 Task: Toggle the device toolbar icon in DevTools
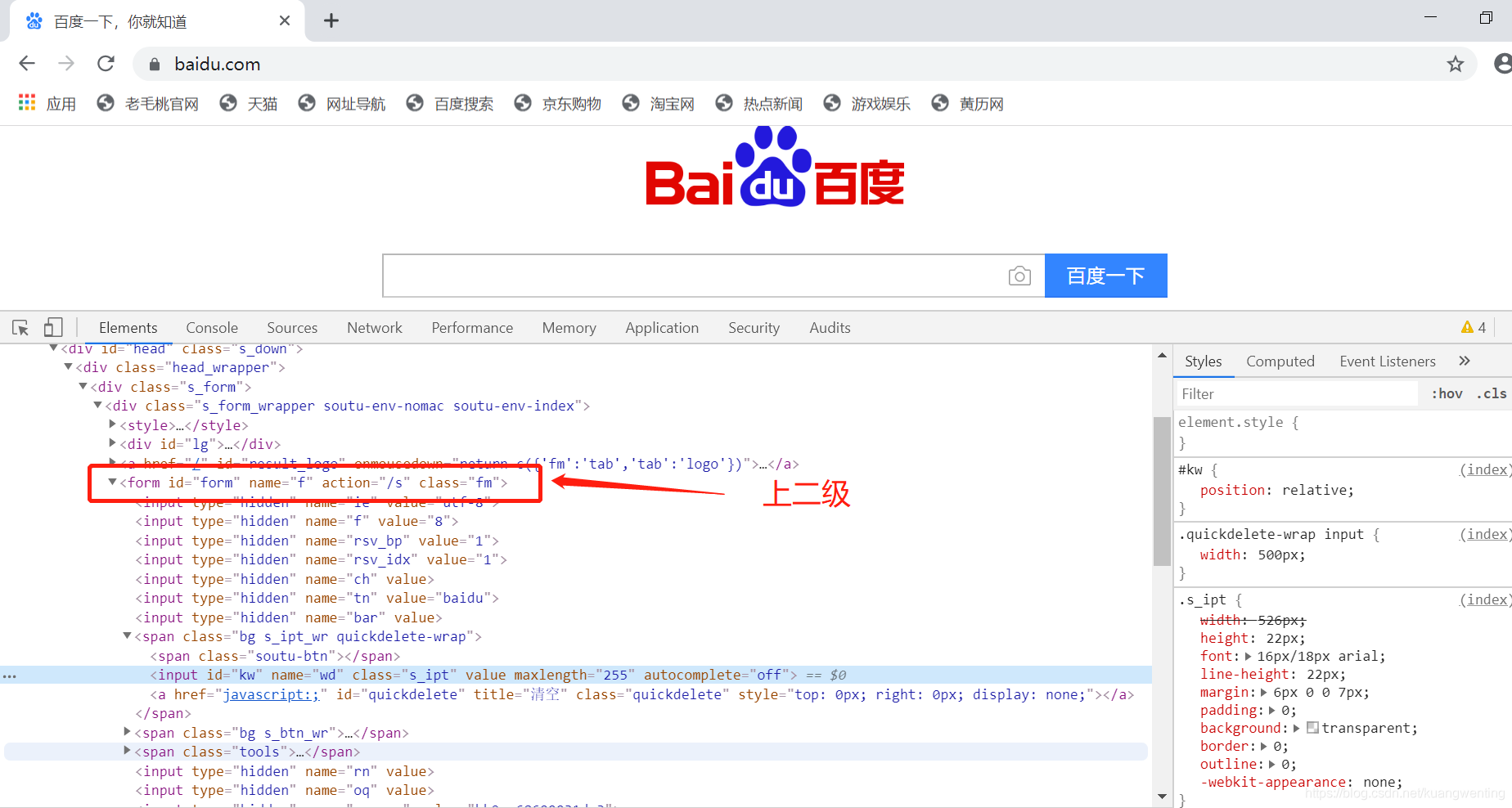53,328
